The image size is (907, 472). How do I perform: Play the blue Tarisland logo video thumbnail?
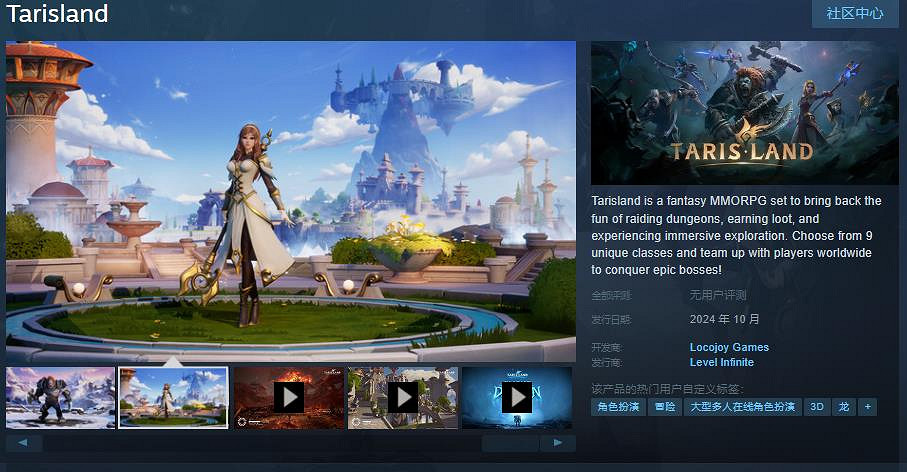516,398
